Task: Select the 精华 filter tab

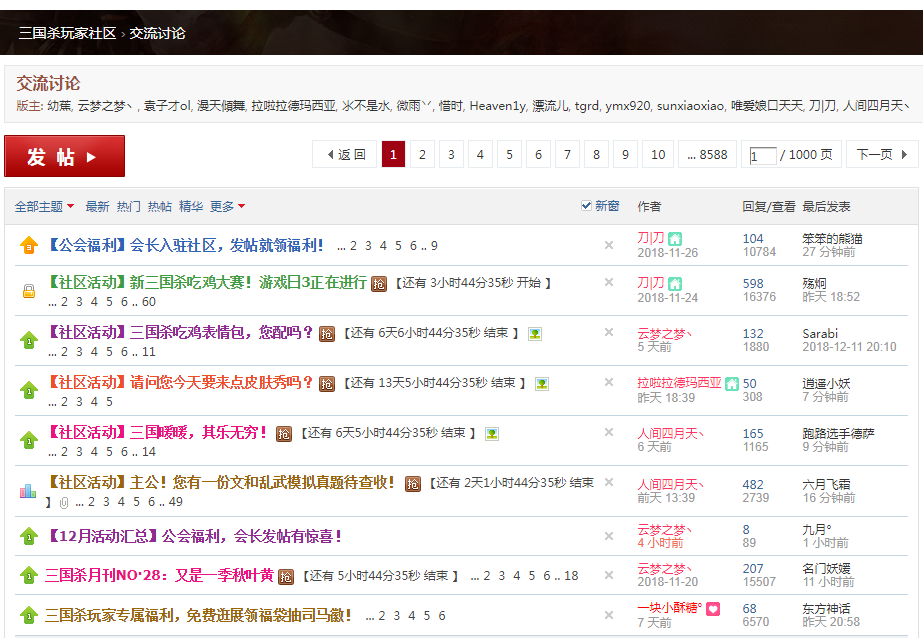Action: click(x=191, y=204)
